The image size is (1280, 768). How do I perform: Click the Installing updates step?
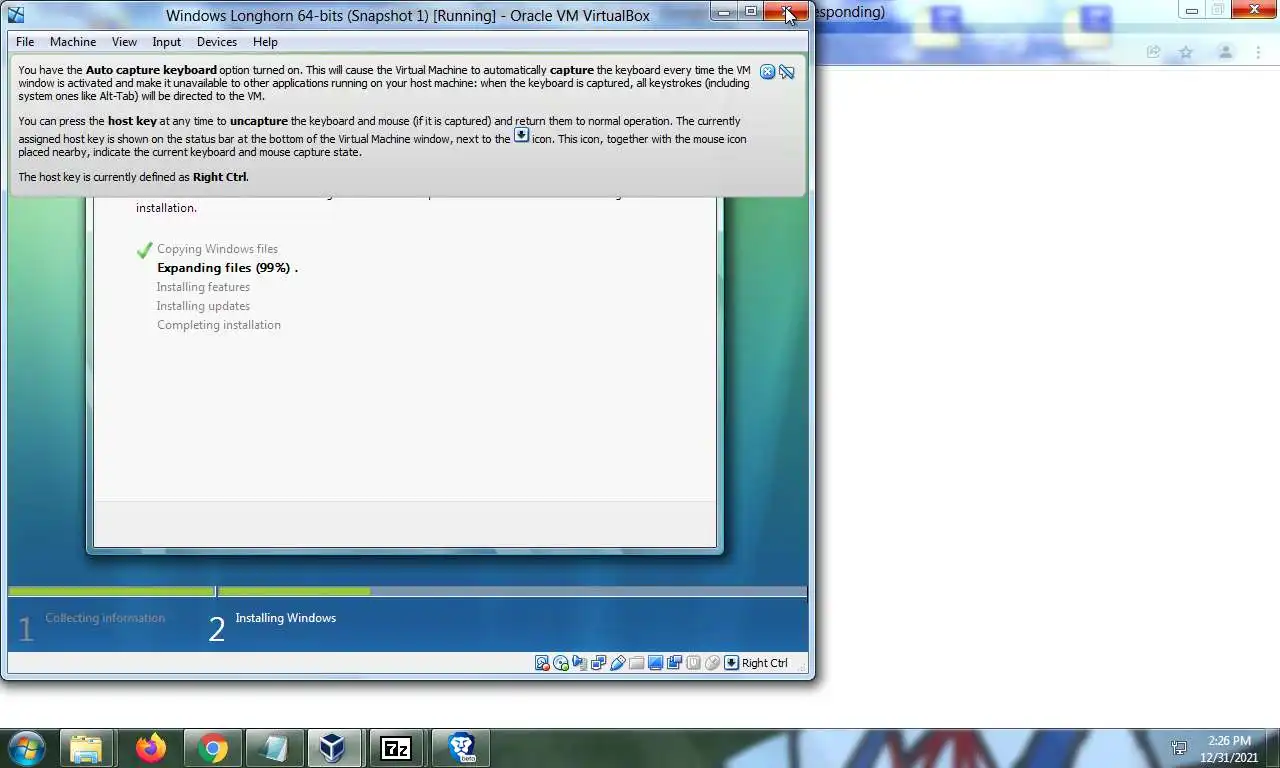[203, 306]
